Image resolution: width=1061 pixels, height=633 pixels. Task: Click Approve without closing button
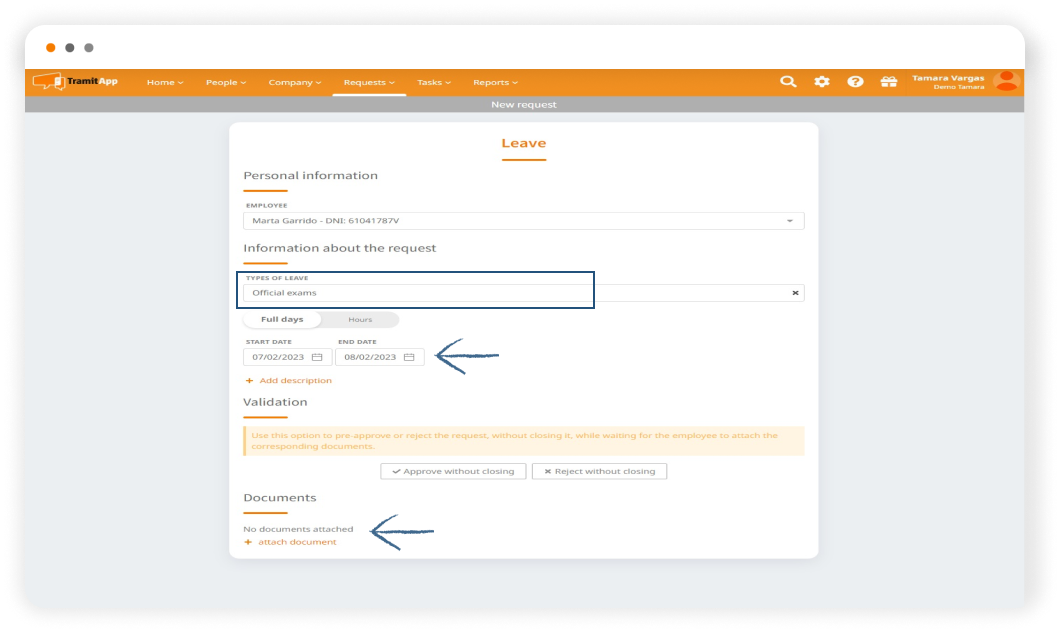tap(453, 471)
